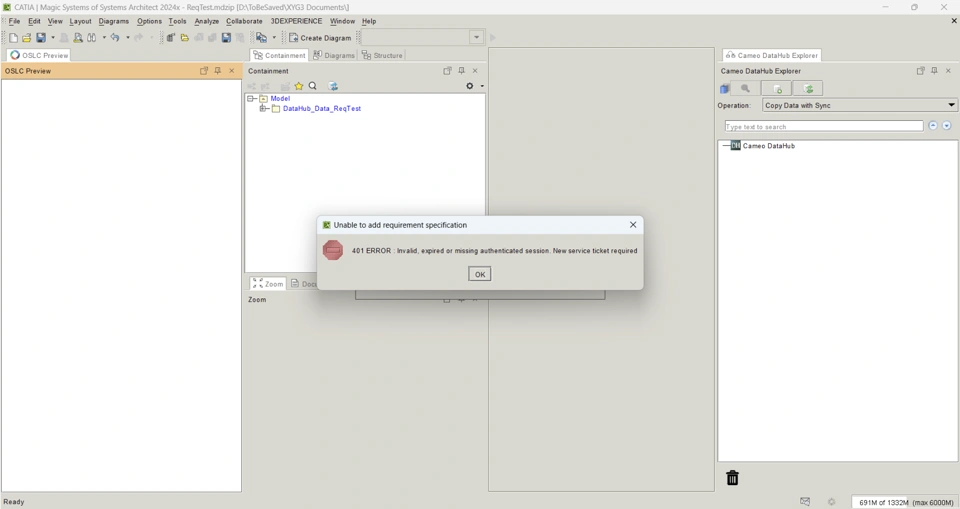Open the File menu
This screenshot has width=960, height=509.
tap(14, 21)
